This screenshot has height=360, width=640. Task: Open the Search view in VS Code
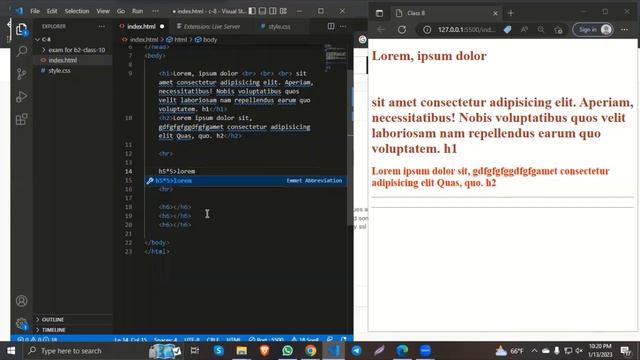pyautogui.click(x=22, y=51)
